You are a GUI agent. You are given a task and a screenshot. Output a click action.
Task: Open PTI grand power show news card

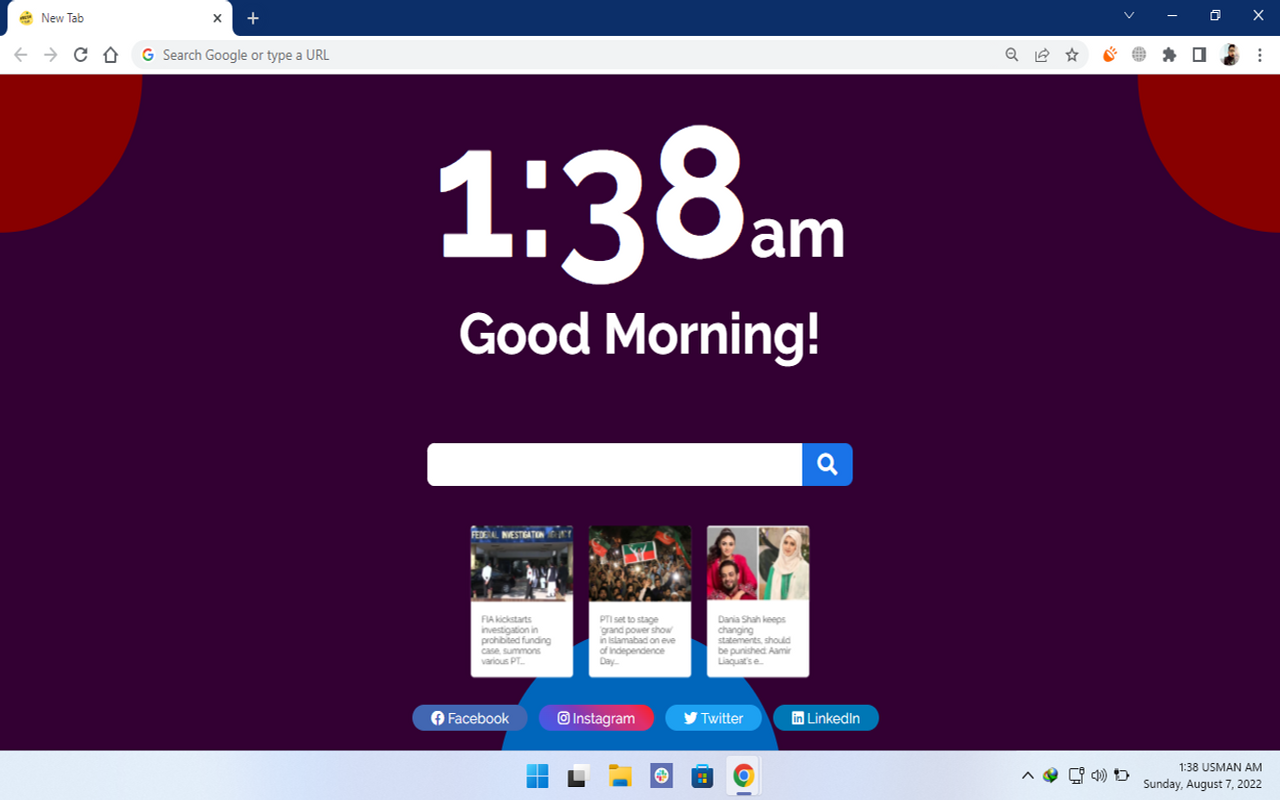[640, 601]
